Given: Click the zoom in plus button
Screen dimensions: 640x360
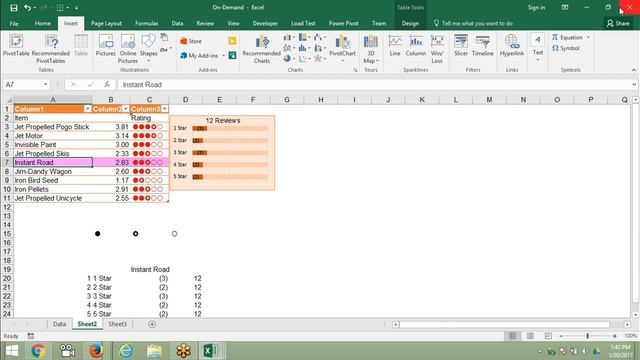Looking at the screenshot, I should 615,336.
